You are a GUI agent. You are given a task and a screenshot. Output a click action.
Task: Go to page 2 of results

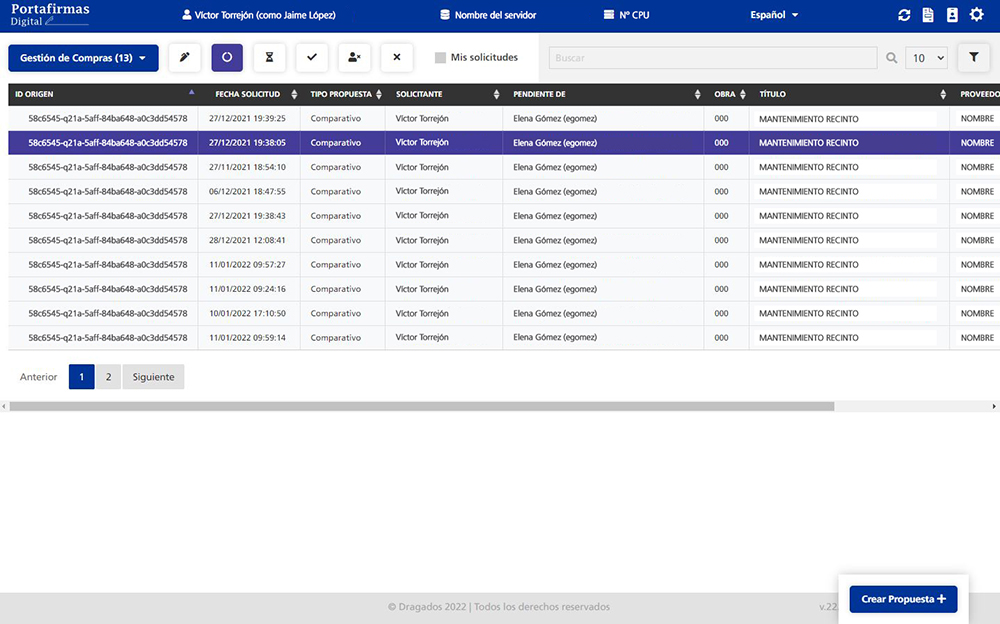click(x=108, y=377)
